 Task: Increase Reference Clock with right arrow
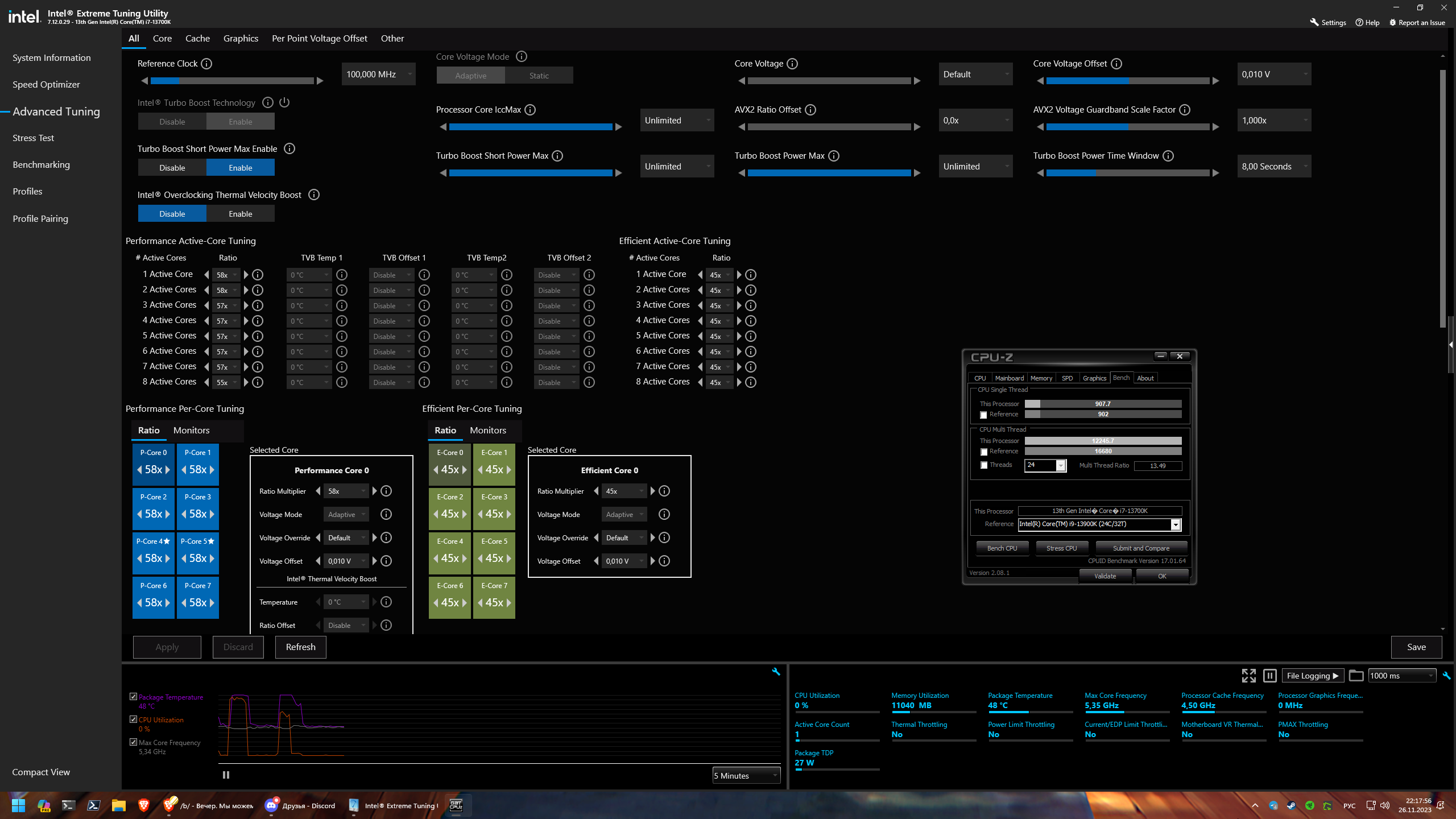coord(320,81)
